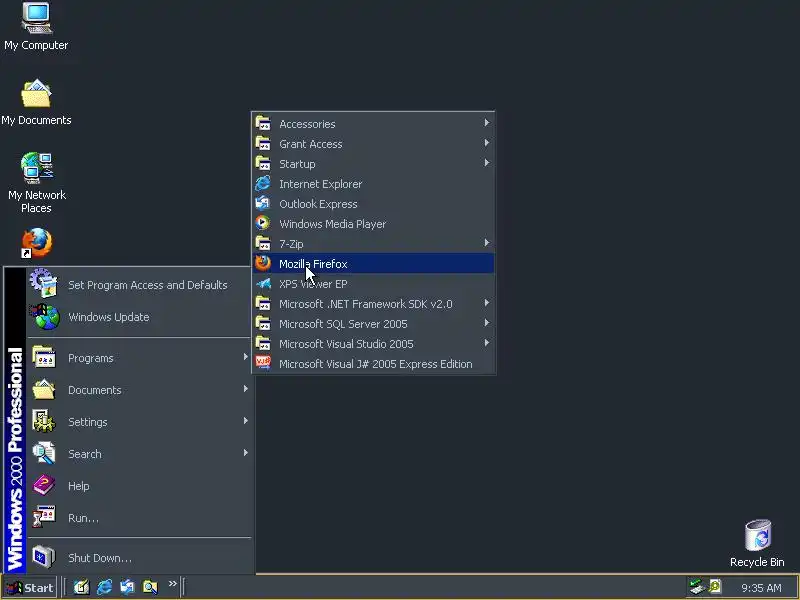Viewport: 800px width, 600px height.
Task: Open the Accessories menu entry
Action: (x=373, y=123)
